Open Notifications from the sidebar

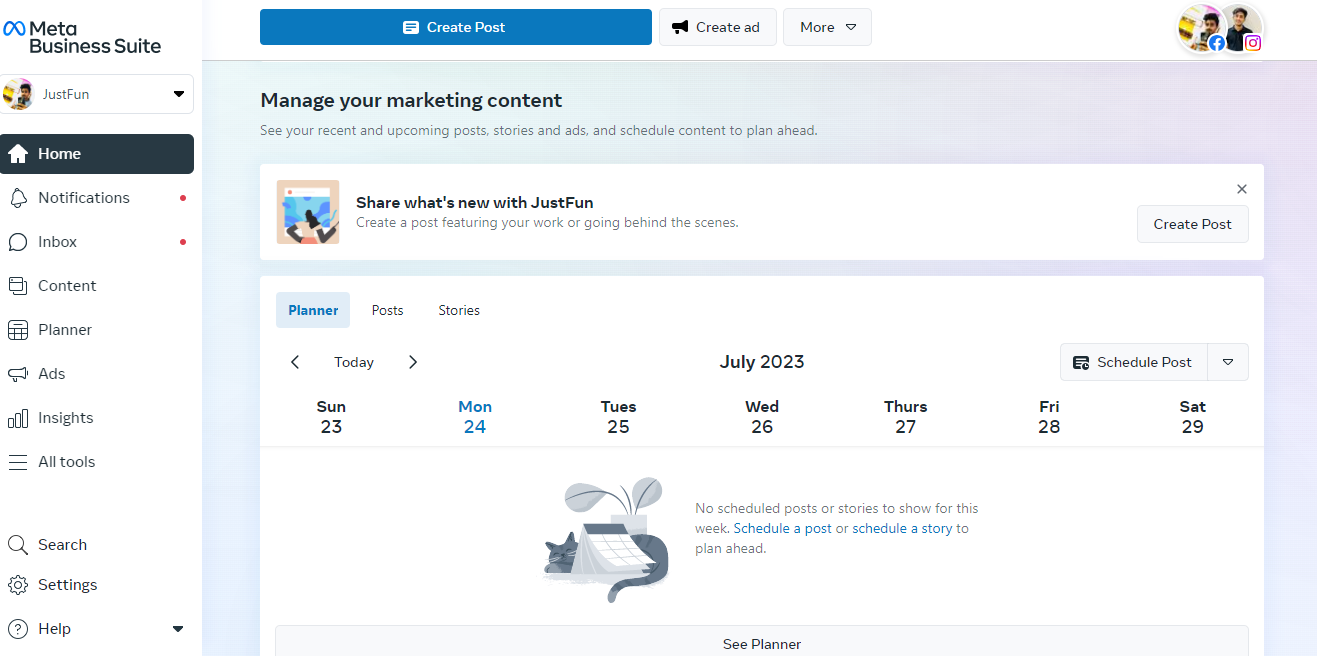coord(83,197)
